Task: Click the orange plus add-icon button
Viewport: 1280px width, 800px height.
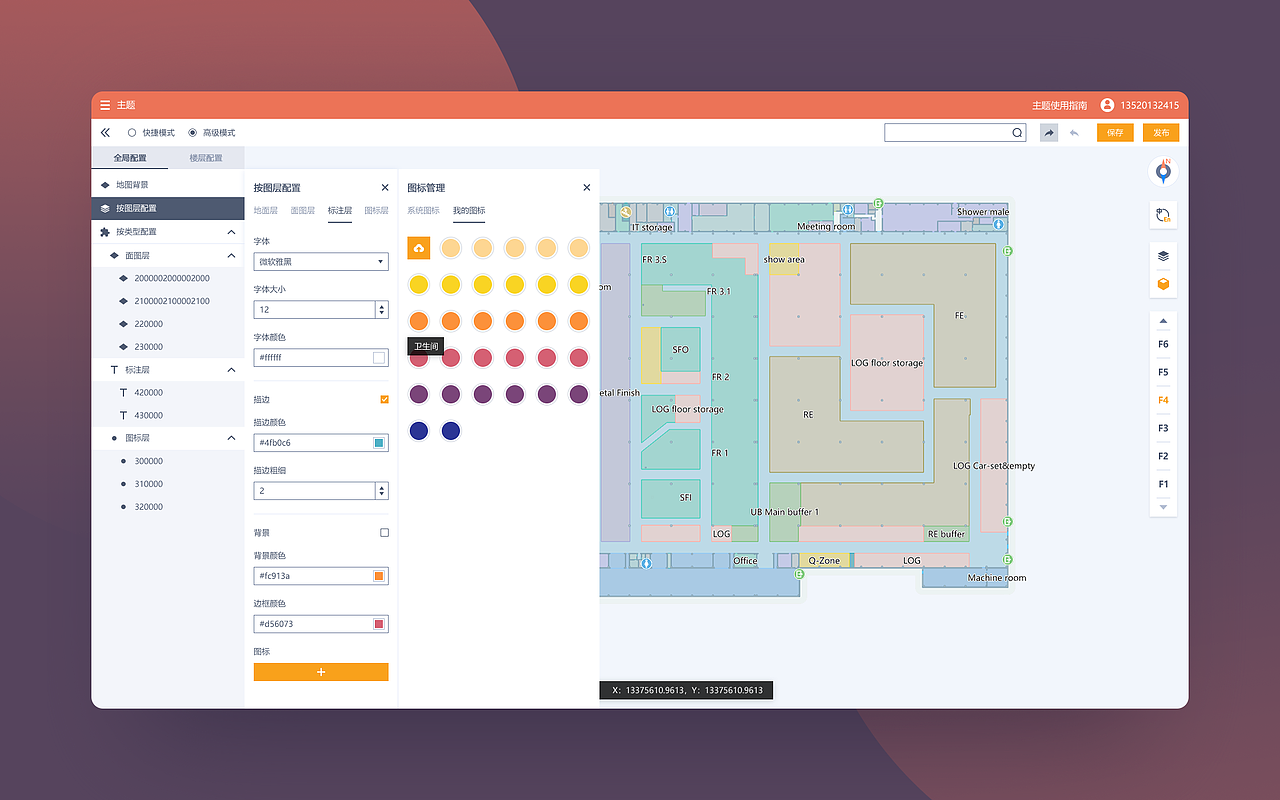Action: point(321,672)
